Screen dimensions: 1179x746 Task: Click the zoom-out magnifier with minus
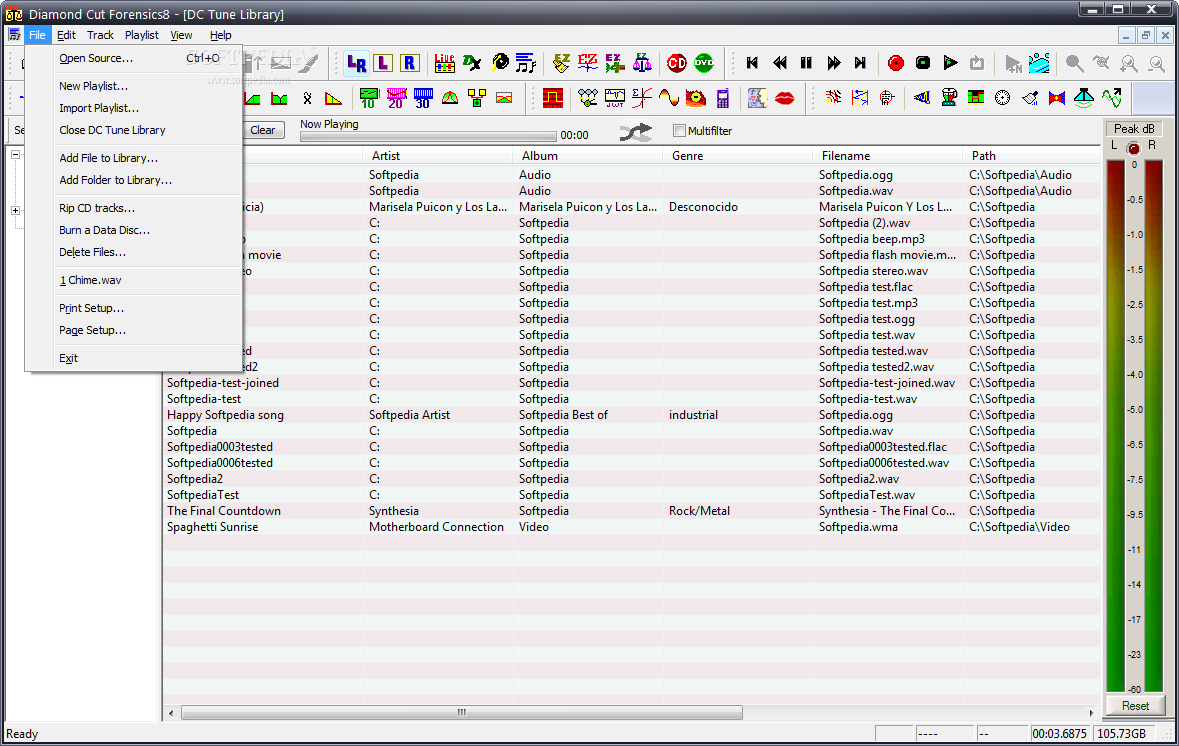pos(1156,63)
